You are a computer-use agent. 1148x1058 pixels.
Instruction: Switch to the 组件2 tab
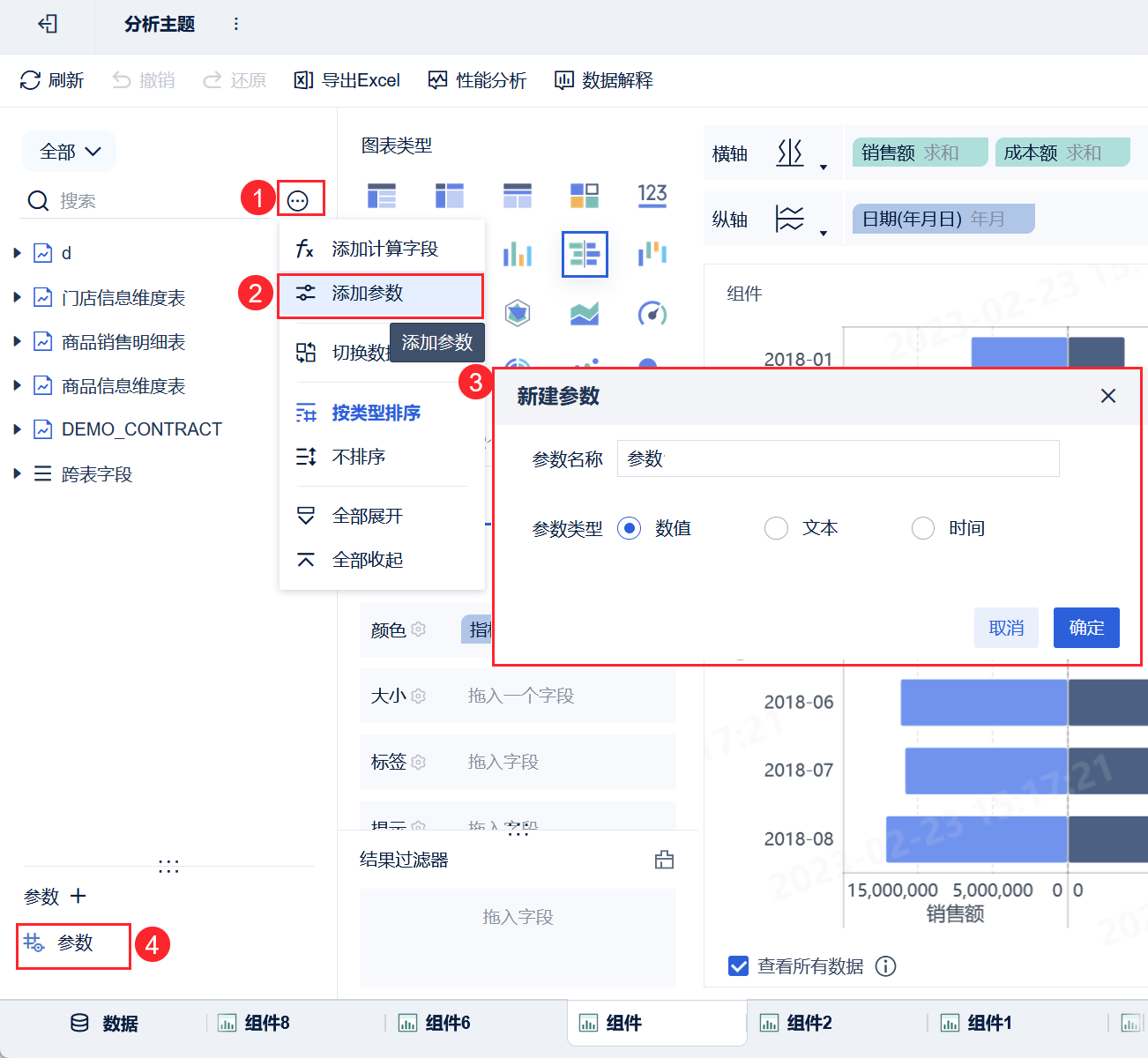[x=796, y=1023]
